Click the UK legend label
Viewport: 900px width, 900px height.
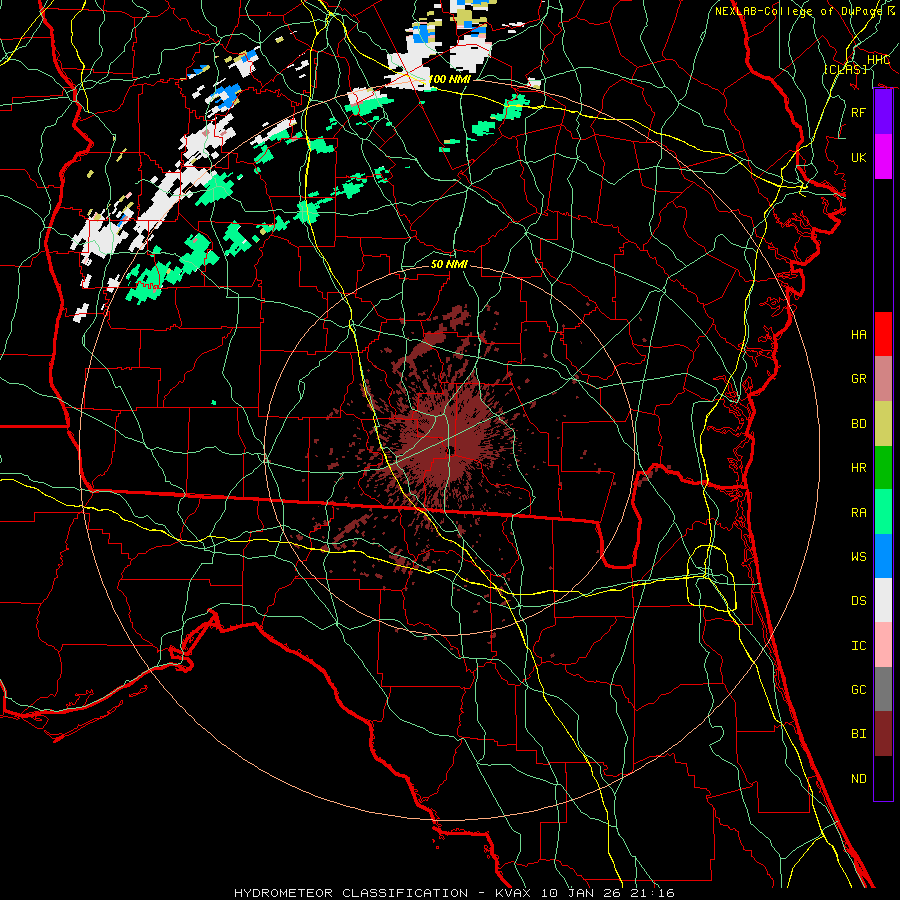(859, 157)
